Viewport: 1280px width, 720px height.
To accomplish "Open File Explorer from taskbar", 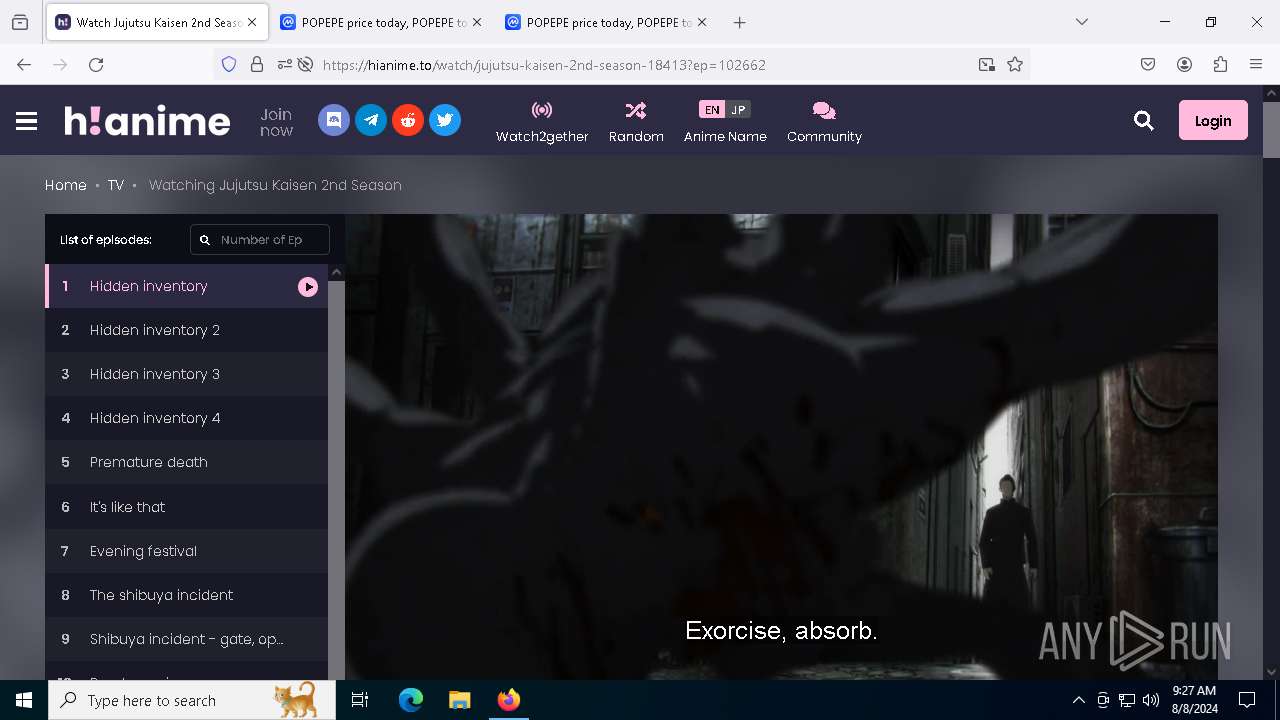I will click(460, 700).
